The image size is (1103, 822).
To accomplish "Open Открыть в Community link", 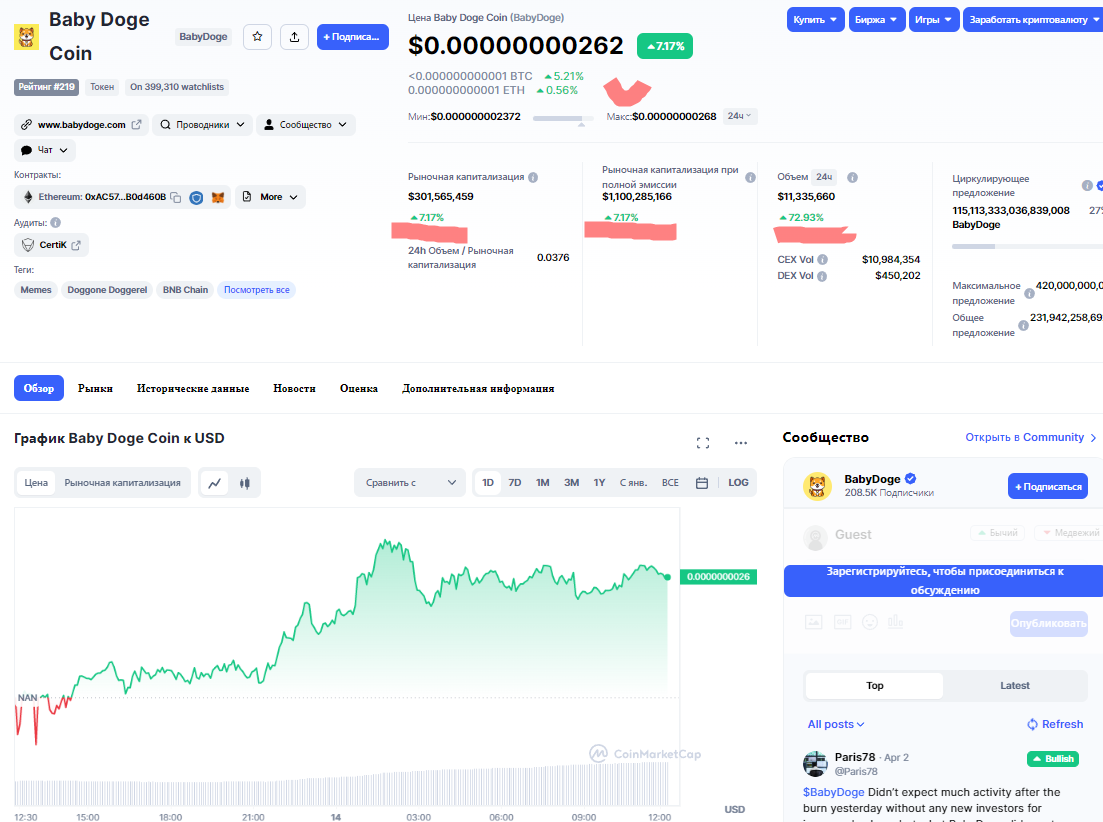I will click(x=1031, y=437).
